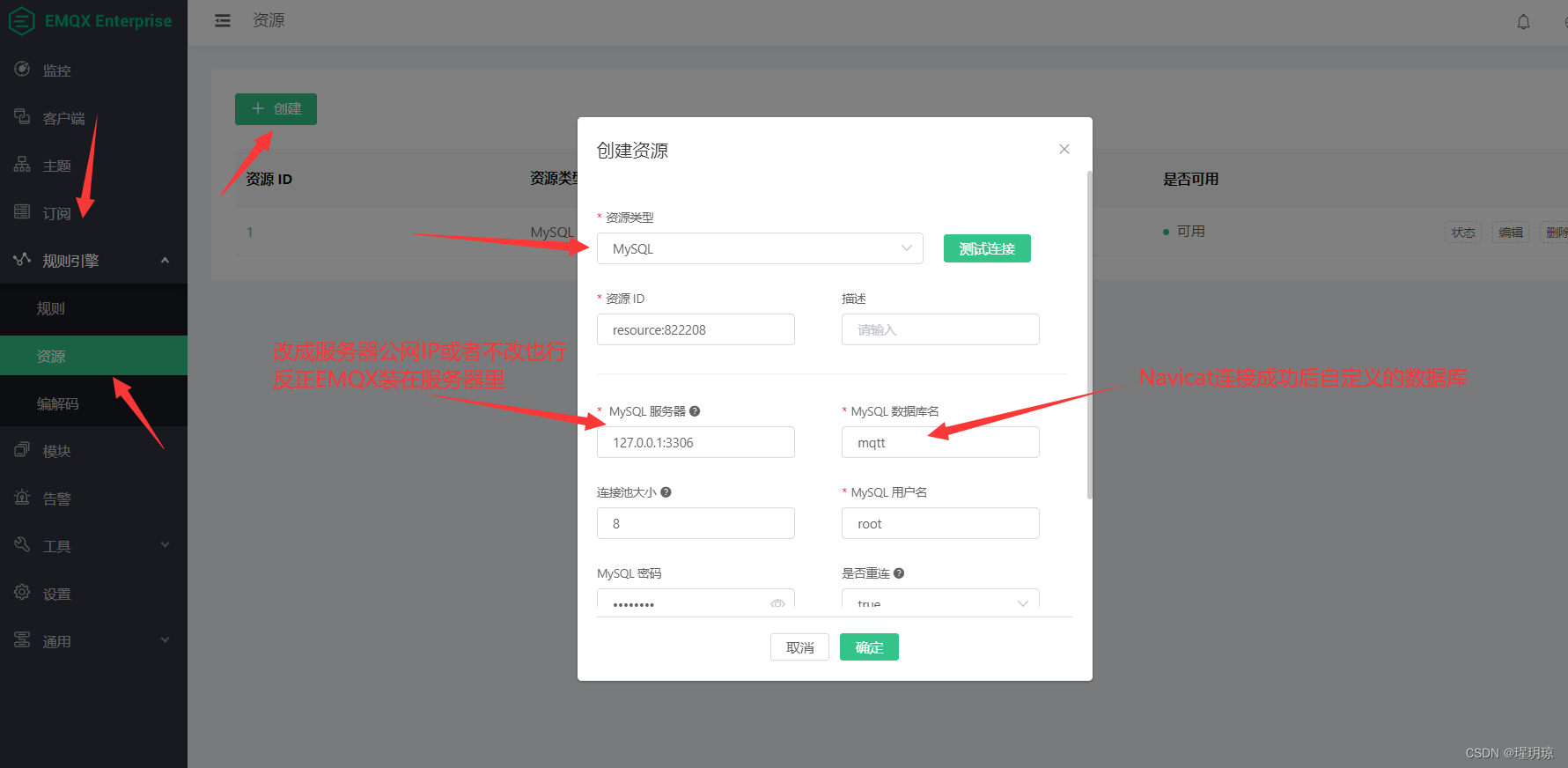The height and width of the screenshot is (768, 1568).
Task: Open 监控 in the sidebar menu
Action: point(93,70)
